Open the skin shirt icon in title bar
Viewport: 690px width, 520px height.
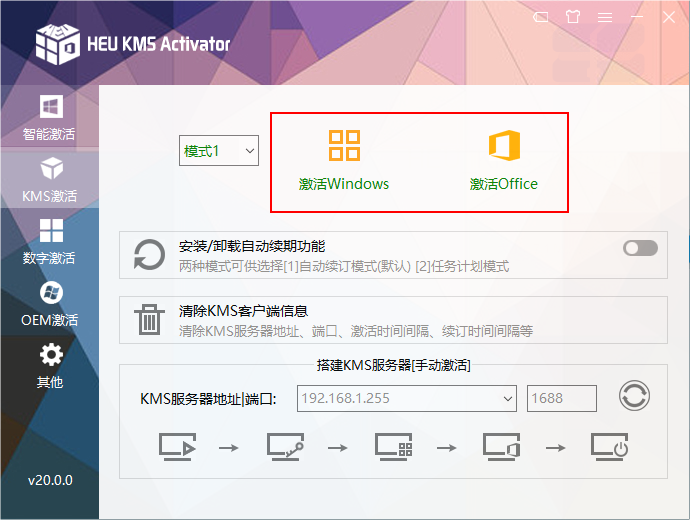pyautogui.click(x=573, y=17)
